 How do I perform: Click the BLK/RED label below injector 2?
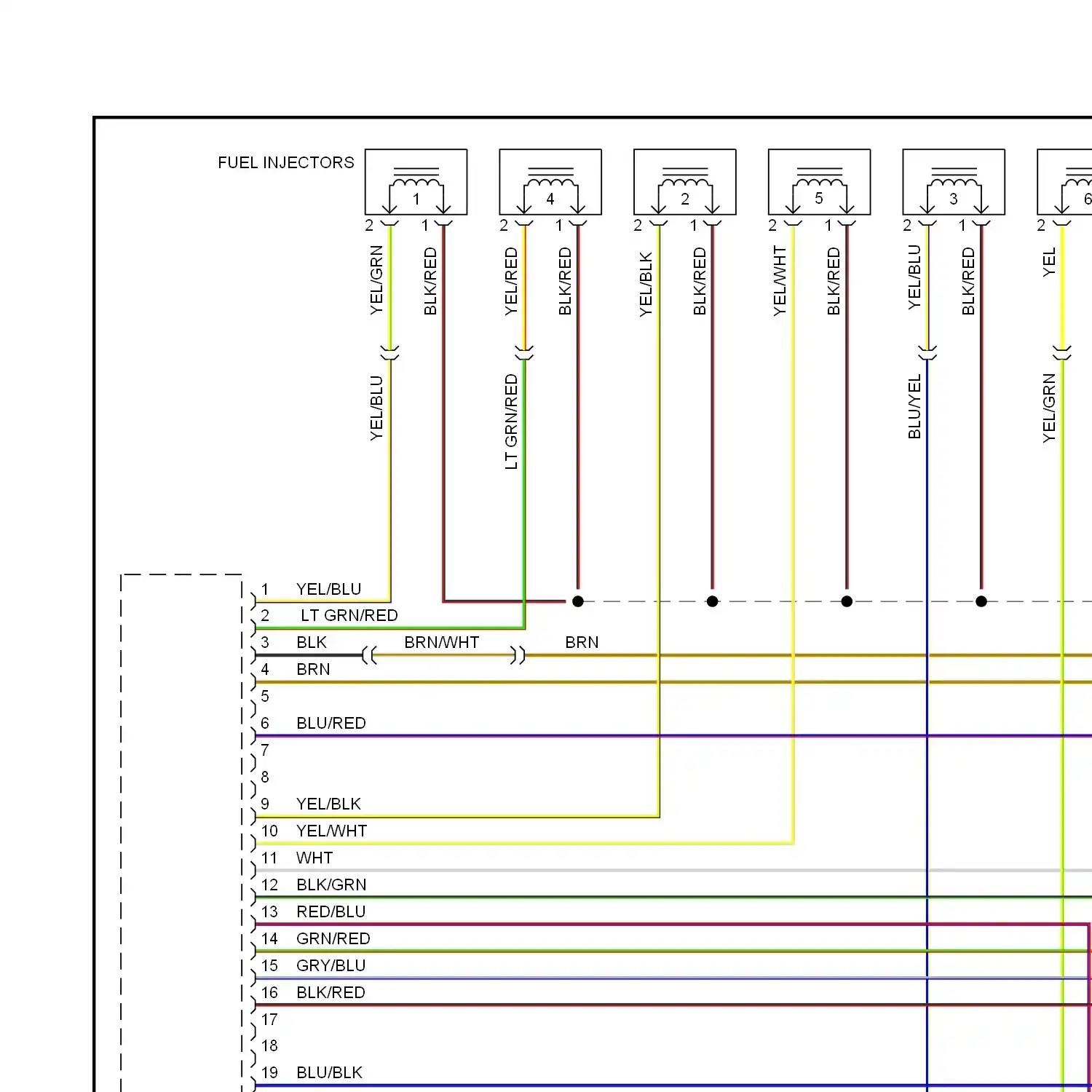(700, 281)
